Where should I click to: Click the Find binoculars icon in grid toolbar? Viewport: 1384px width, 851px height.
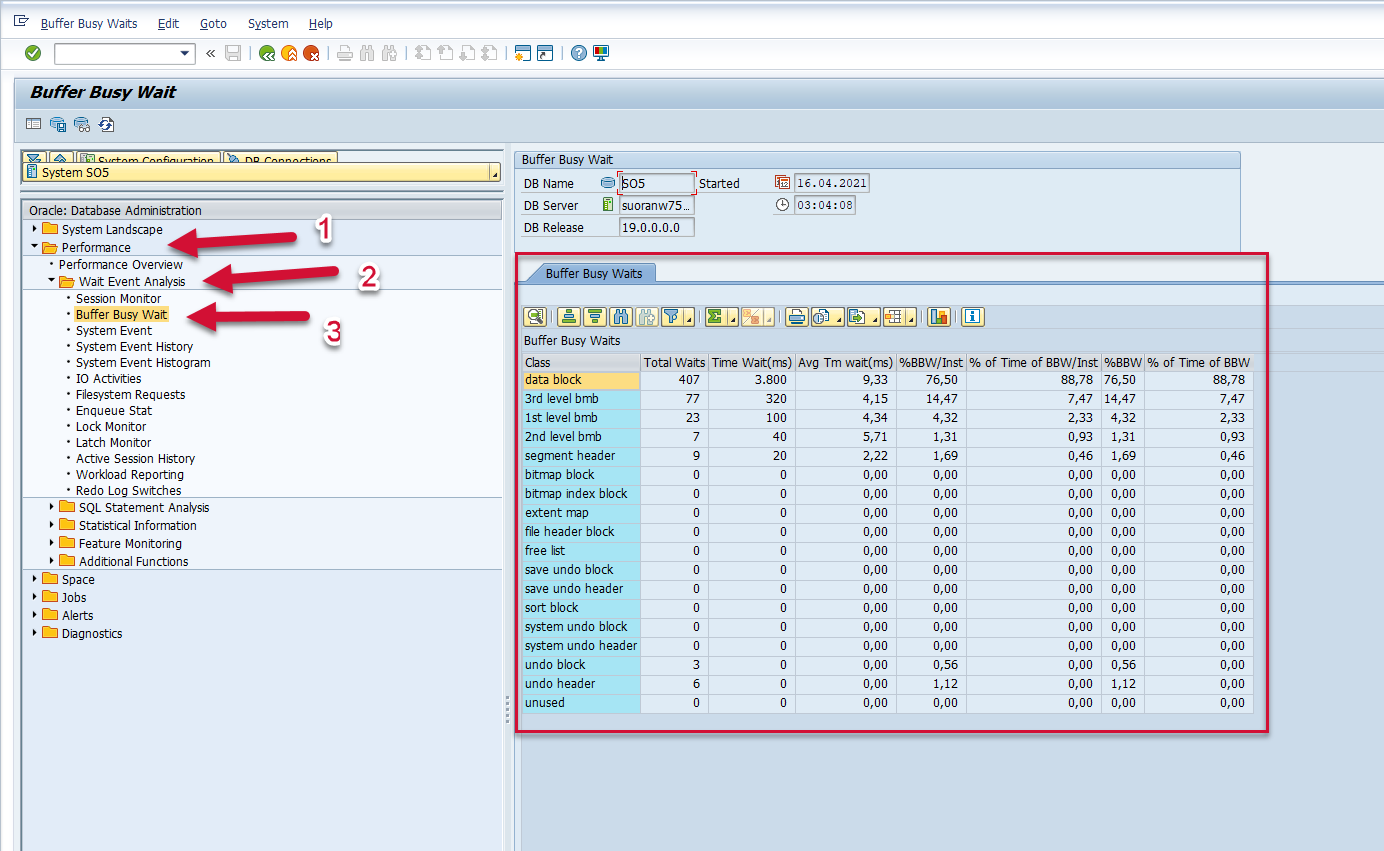(x=620, y=317)
